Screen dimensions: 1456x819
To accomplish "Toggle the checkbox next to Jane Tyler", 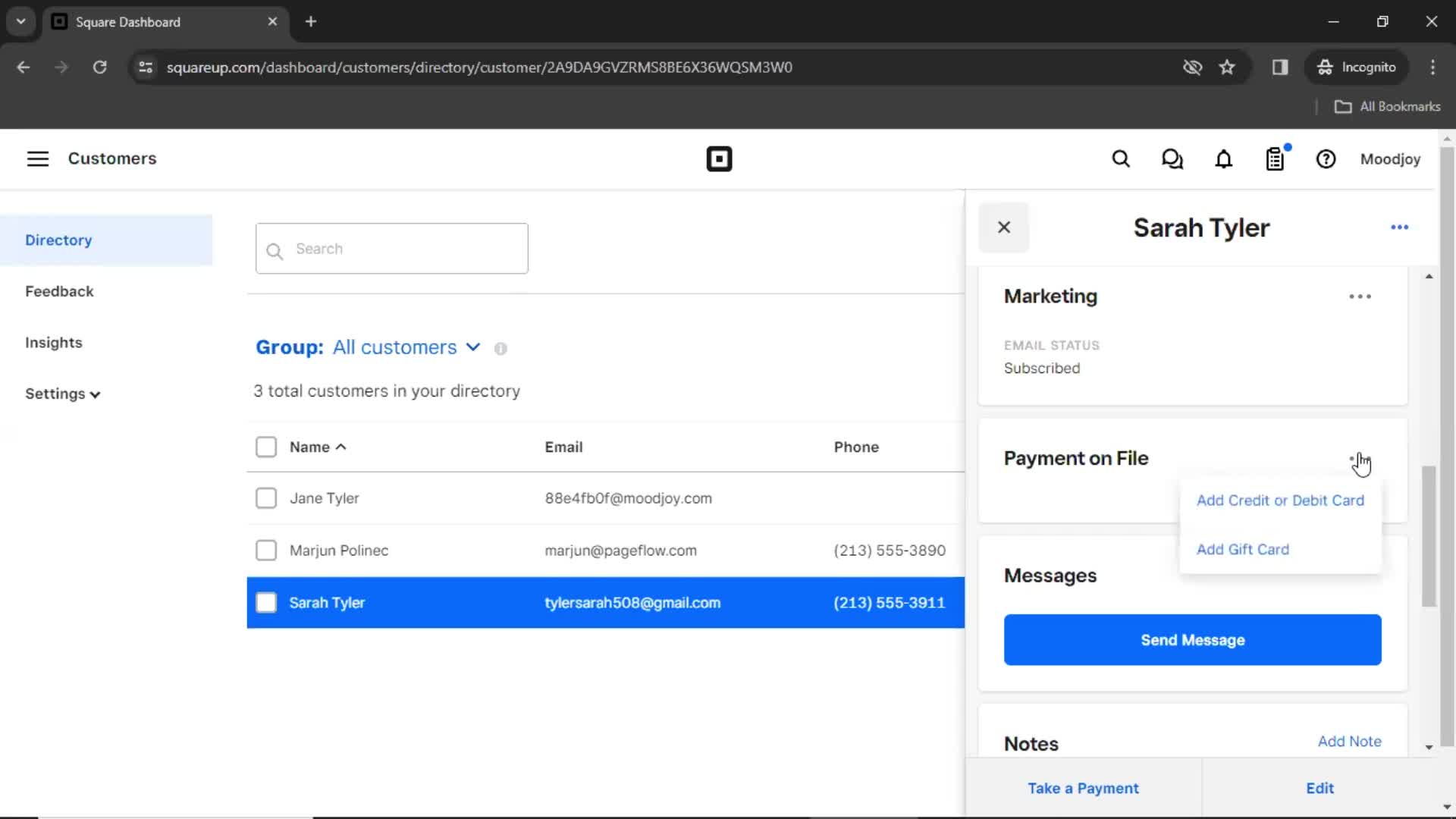I will coord(266,497).
